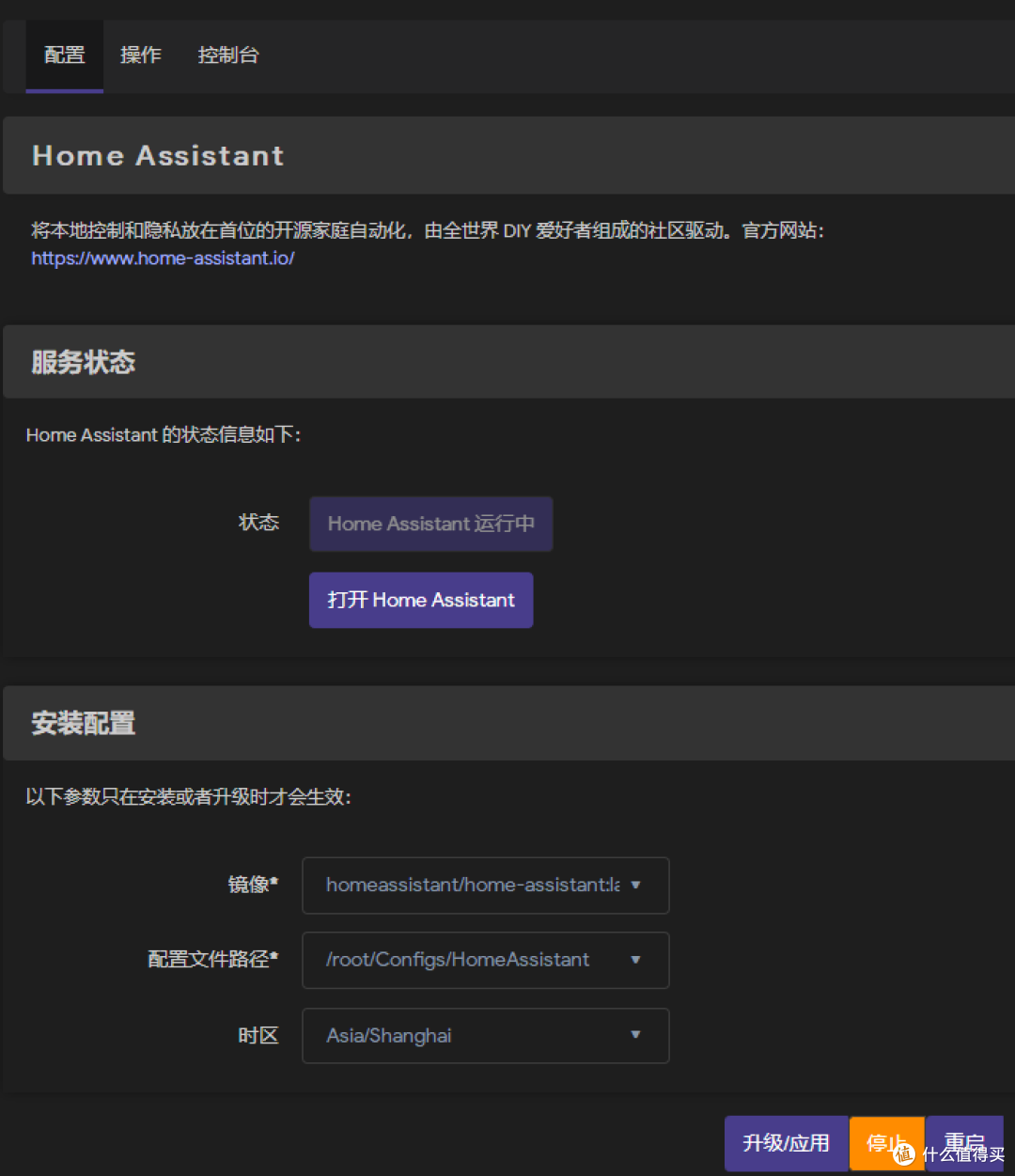Click the 重启 button
The image size is (1015, 1176).
[964, 1143]
